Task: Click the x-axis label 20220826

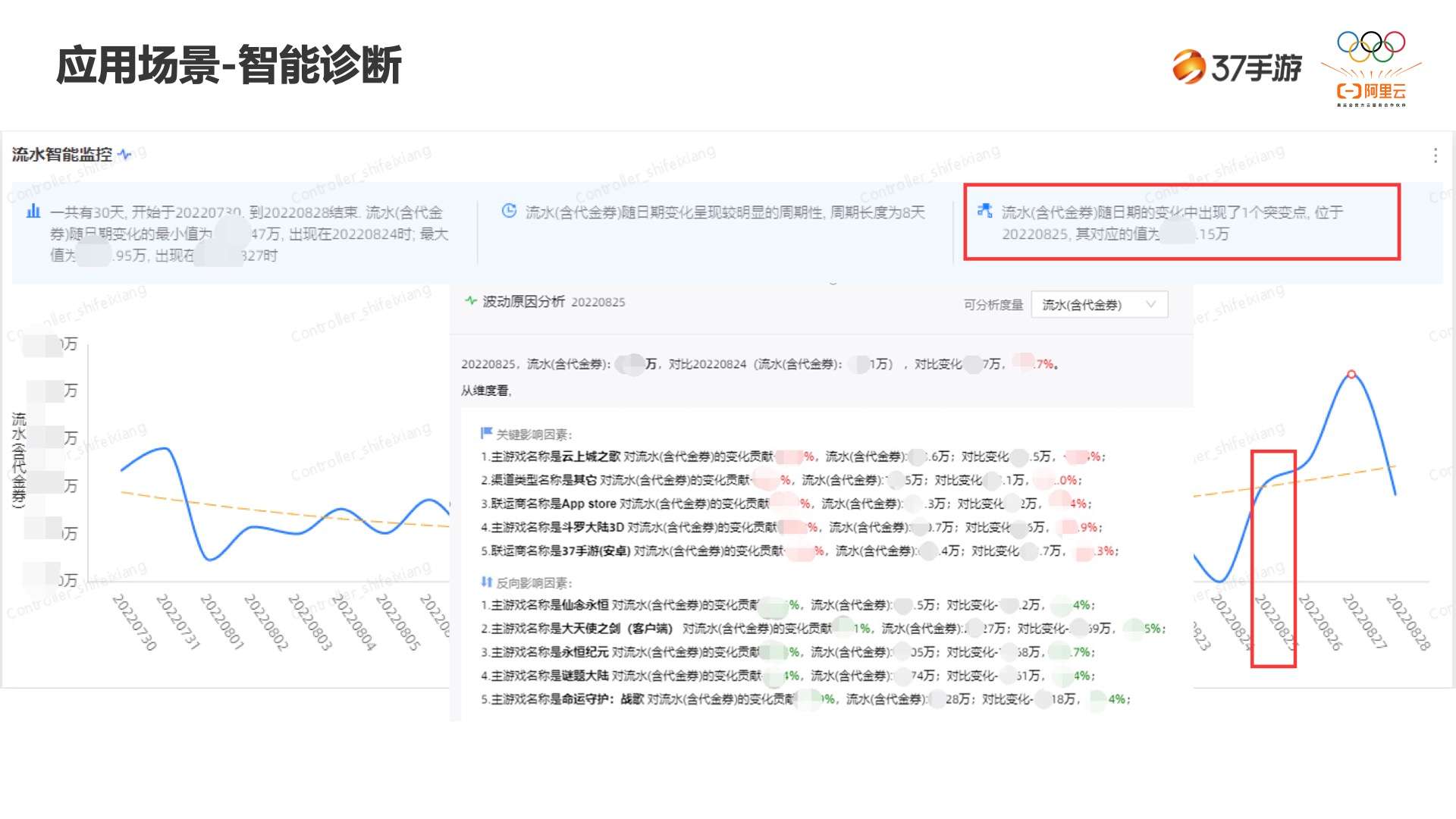Action: [1320, 623]
